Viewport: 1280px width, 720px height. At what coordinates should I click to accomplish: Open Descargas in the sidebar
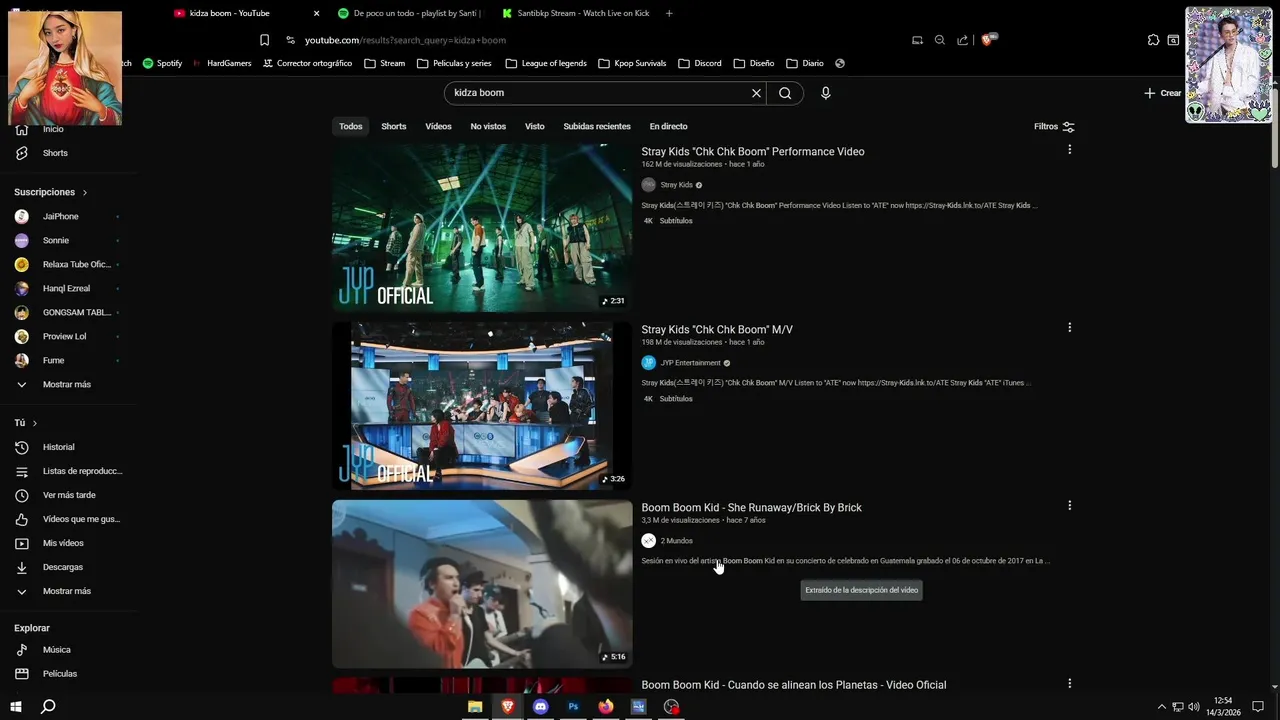pos(63,567)
